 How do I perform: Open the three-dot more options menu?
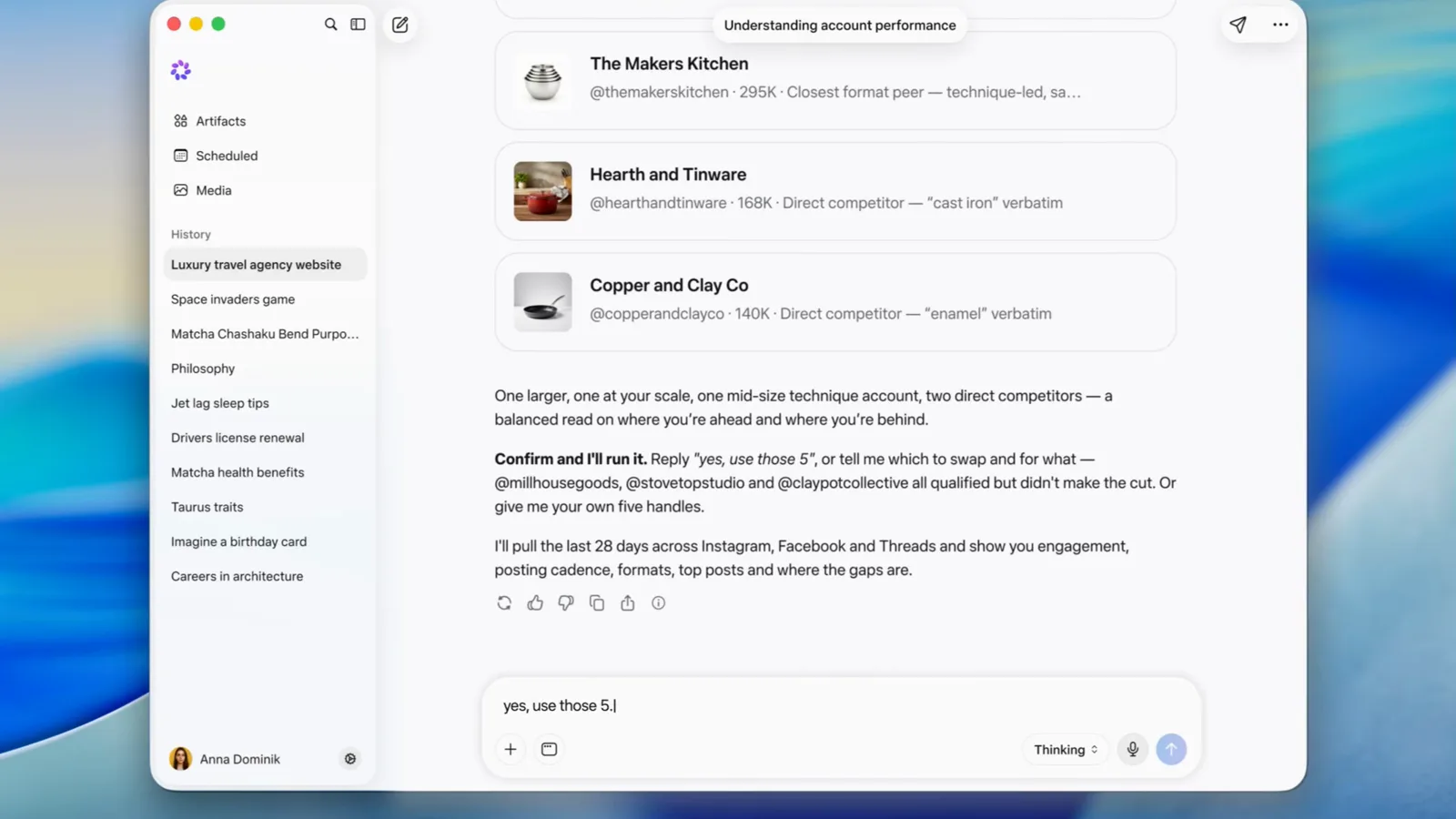tap(1280, 25)
